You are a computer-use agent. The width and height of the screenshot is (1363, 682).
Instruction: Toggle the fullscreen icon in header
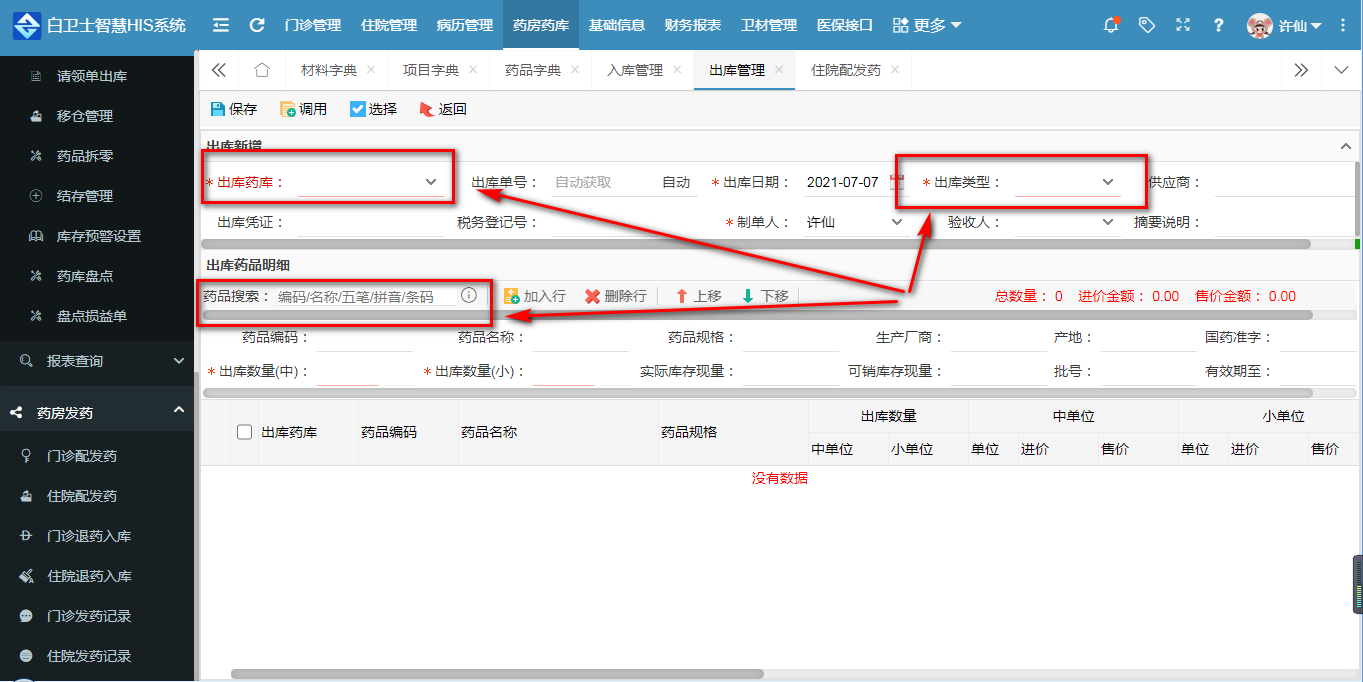[1183, 25]
